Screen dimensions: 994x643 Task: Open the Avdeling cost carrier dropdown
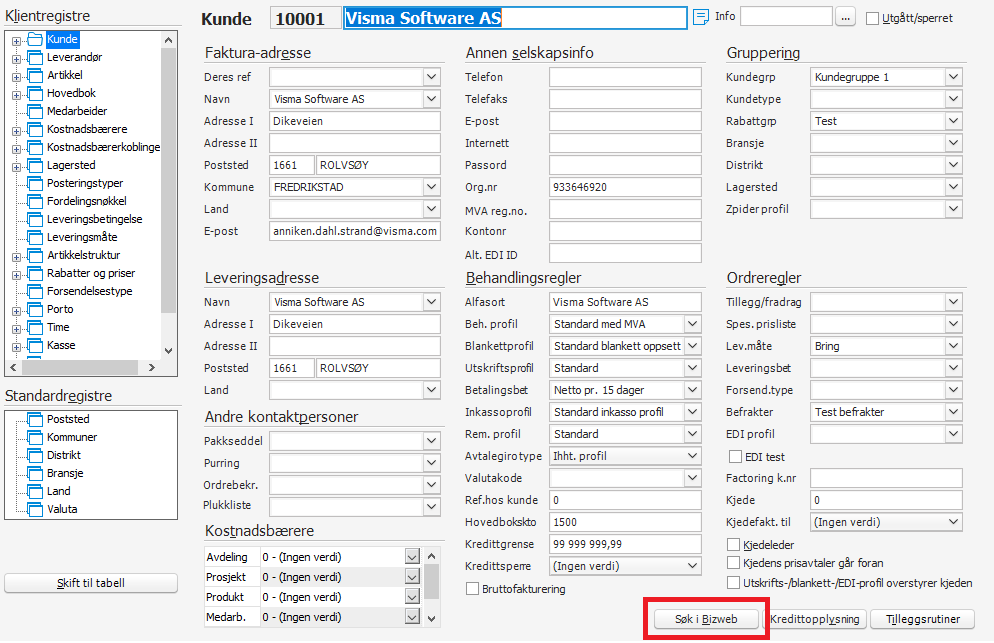412,557
